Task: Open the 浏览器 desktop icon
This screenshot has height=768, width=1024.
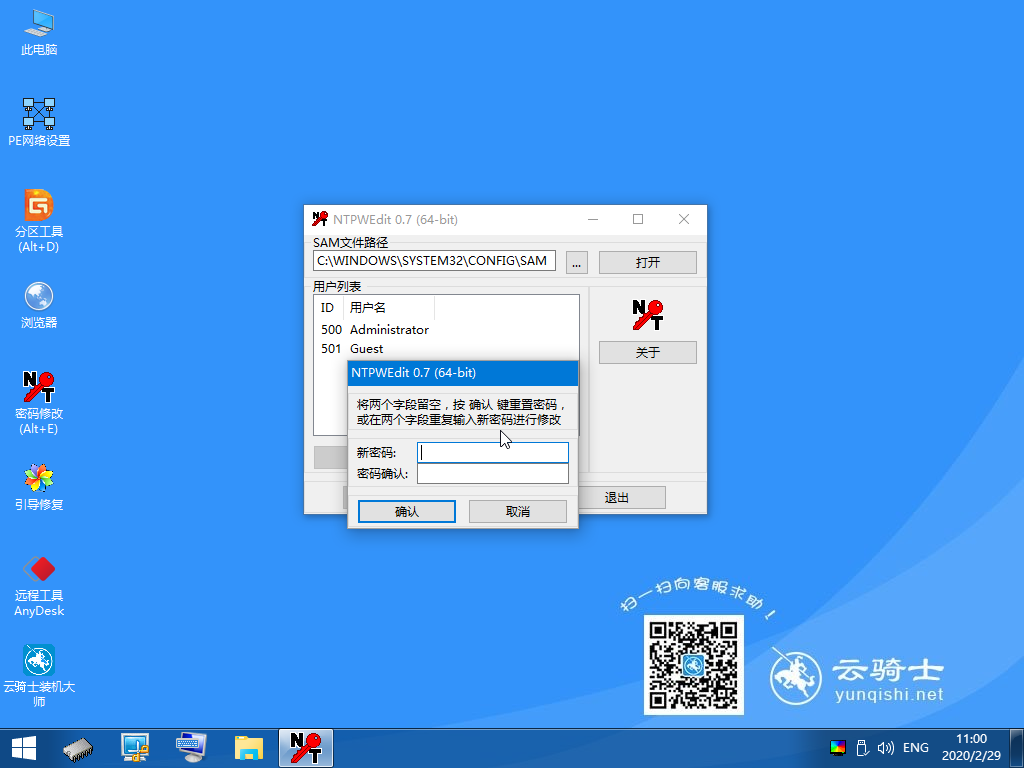Action: click(39, 305)
